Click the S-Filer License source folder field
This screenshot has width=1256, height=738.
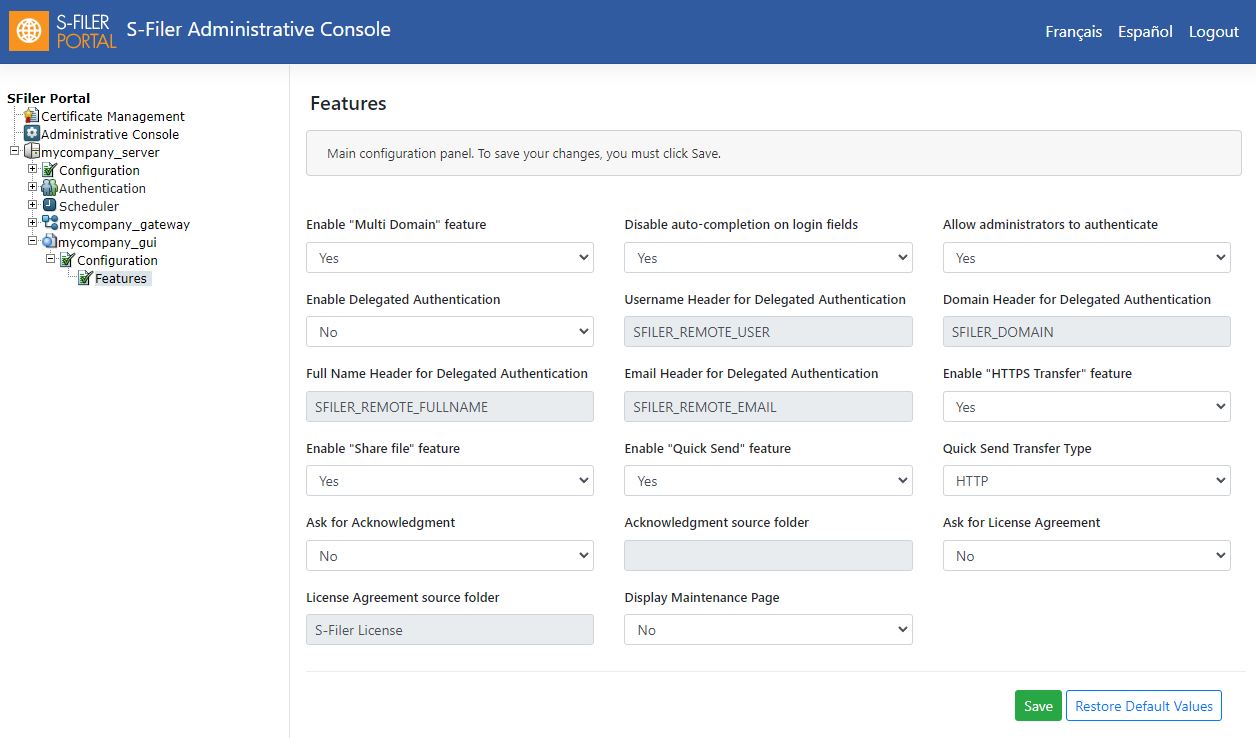click(x=450, y=630)
